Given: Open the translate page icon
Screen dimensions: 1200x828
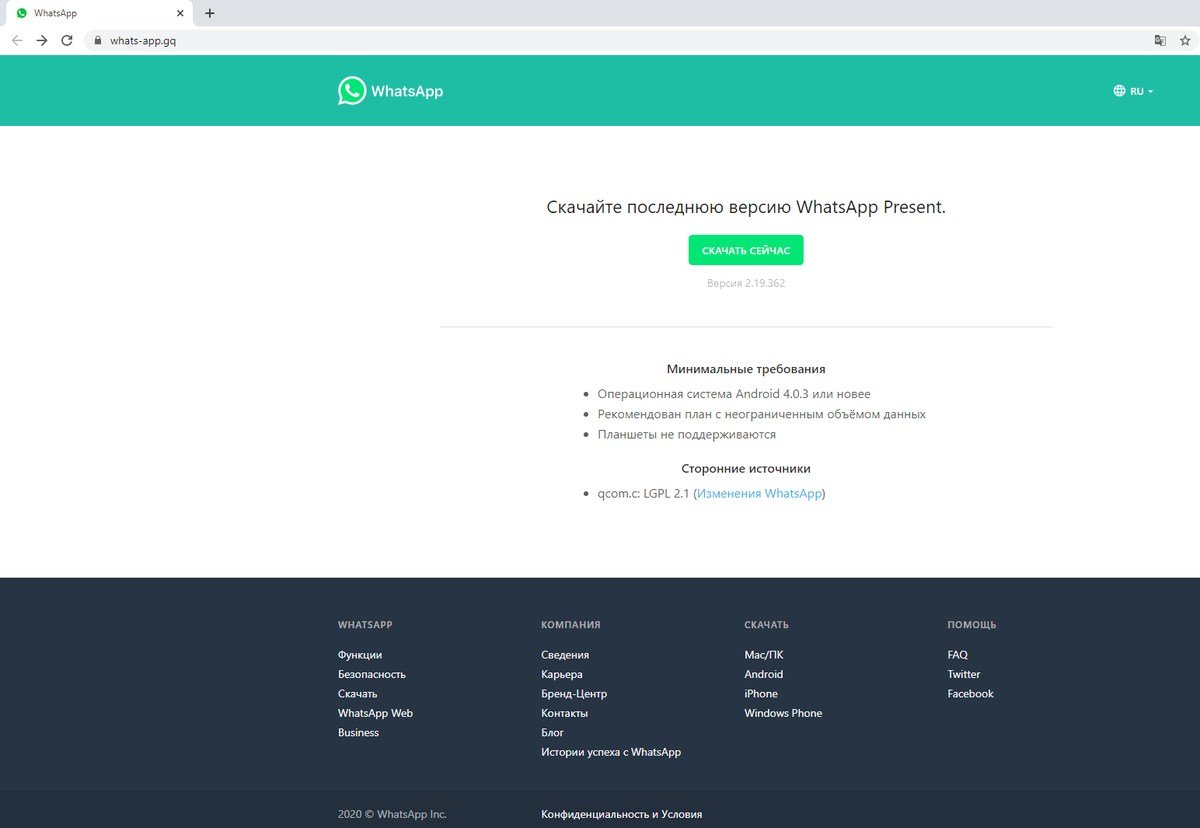Looking at the screenshot, I should point(1160,41).
